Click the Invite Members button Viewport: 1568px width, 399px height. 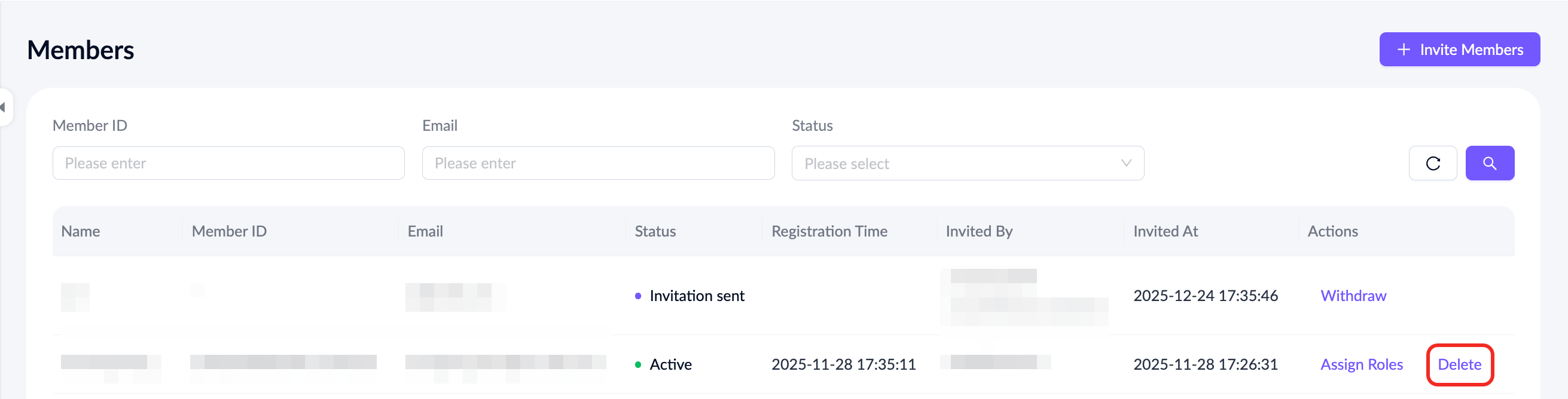point(1459,49)
